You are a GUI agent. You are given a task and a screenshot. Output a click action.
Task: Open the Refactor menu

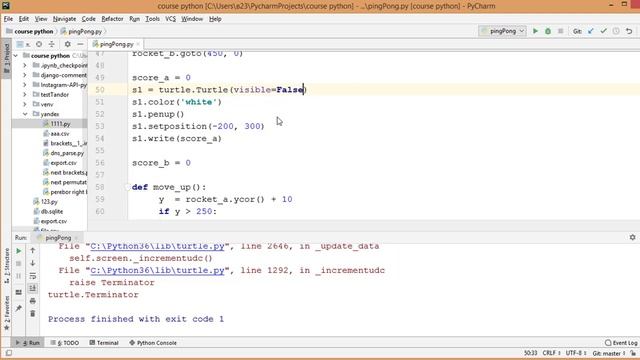coord(112,19)
